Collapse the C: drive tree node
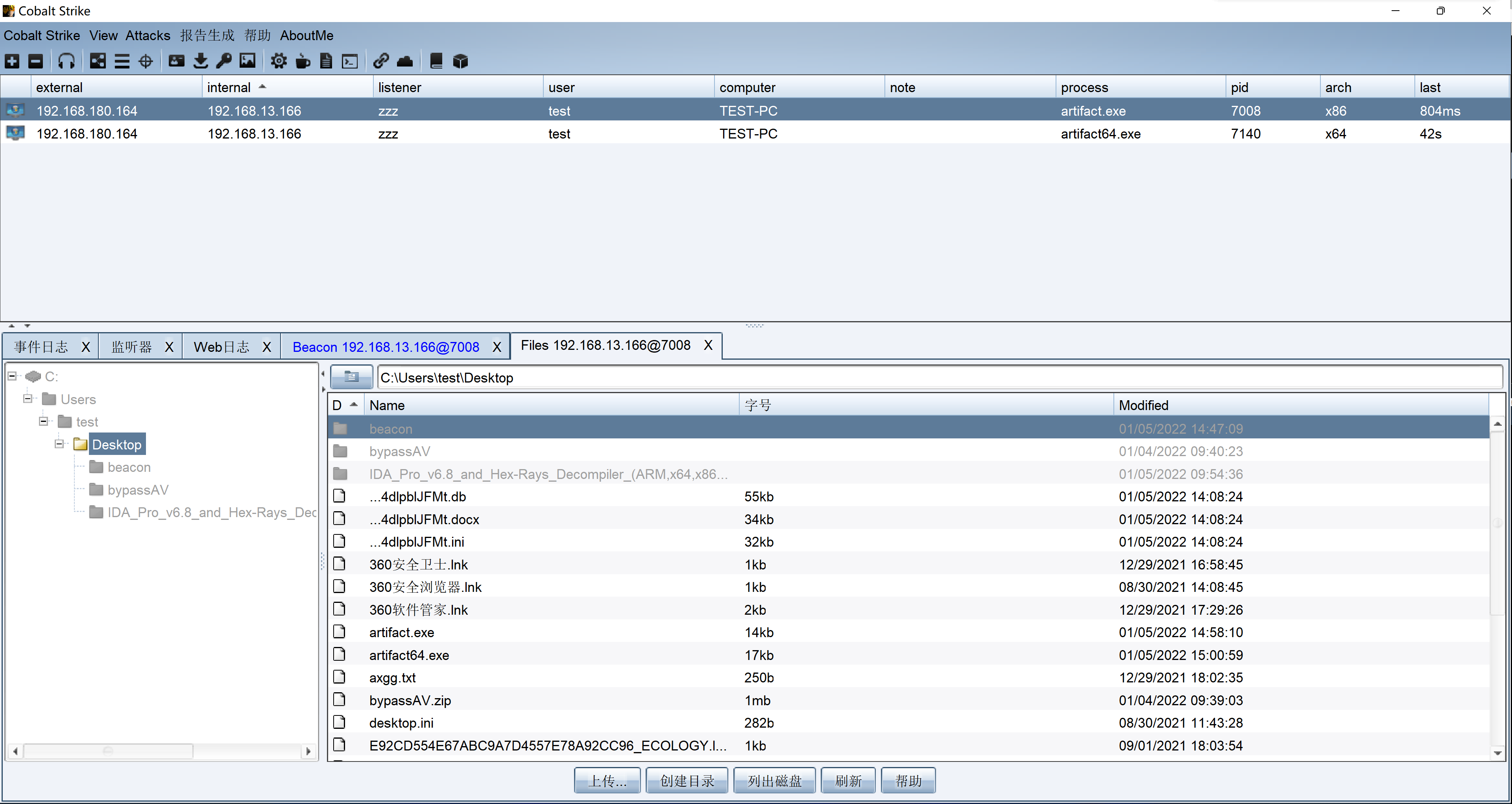The height and width of the screenshot is (804, 1512). pos(12,376)
